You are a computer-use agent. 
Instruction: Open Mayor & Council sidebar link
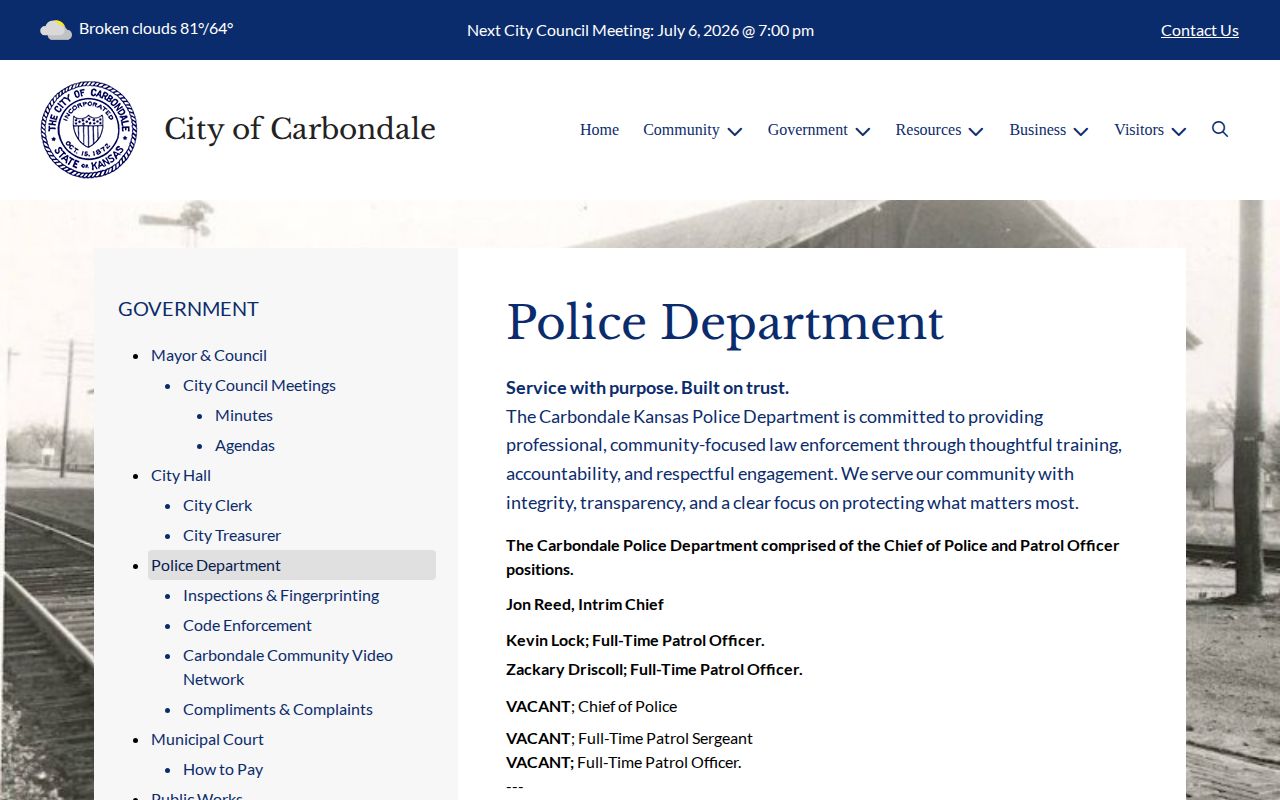point(209,355)
